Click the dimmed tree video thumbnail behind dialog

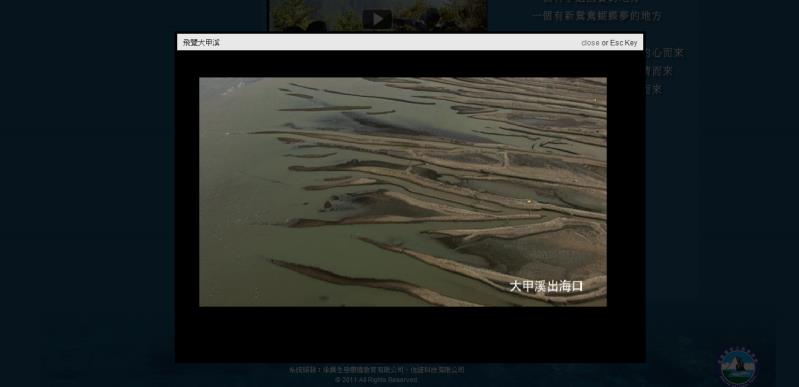378,16
